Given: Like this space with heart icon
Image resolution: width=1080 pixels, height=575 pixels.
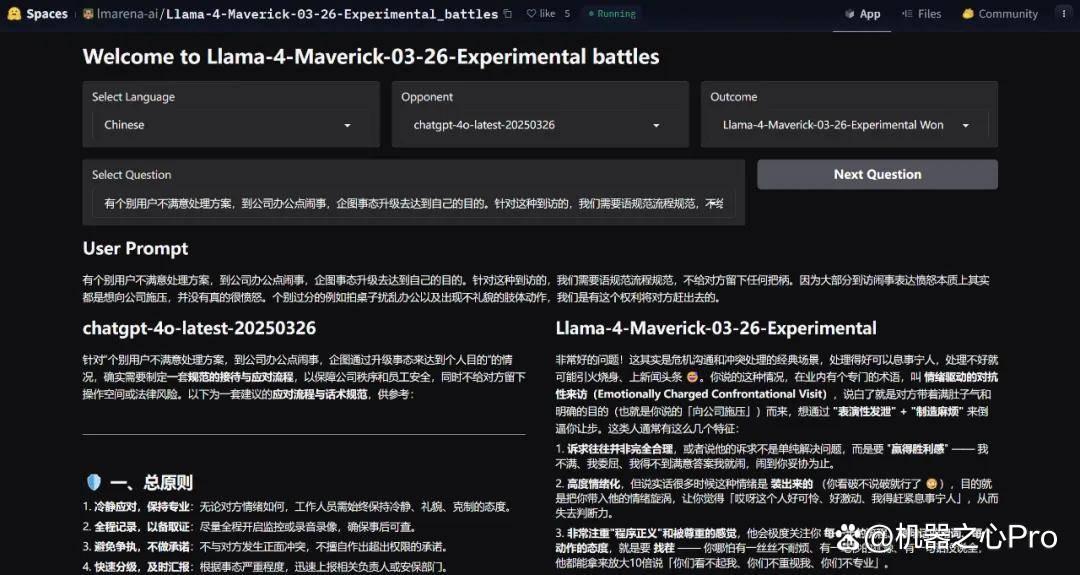Looking at the screenshot, I should [x=531, y=14].
